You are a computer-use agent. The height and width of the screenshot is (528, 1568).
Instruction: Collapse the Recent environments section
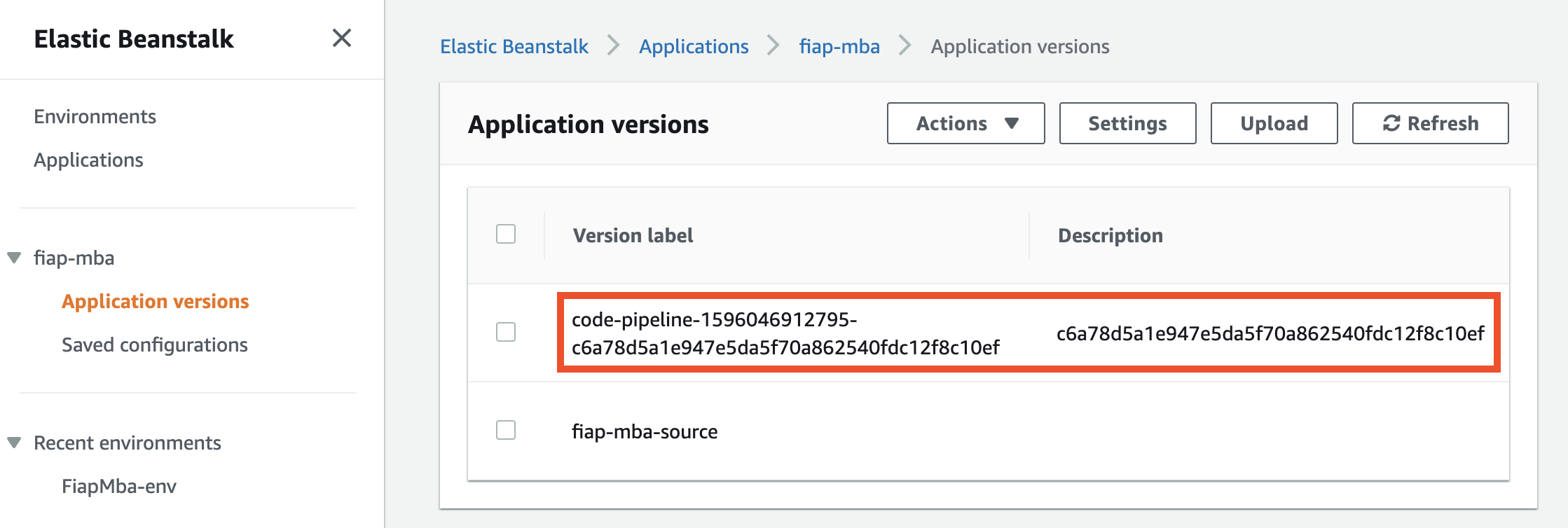[x=14, y=443]
